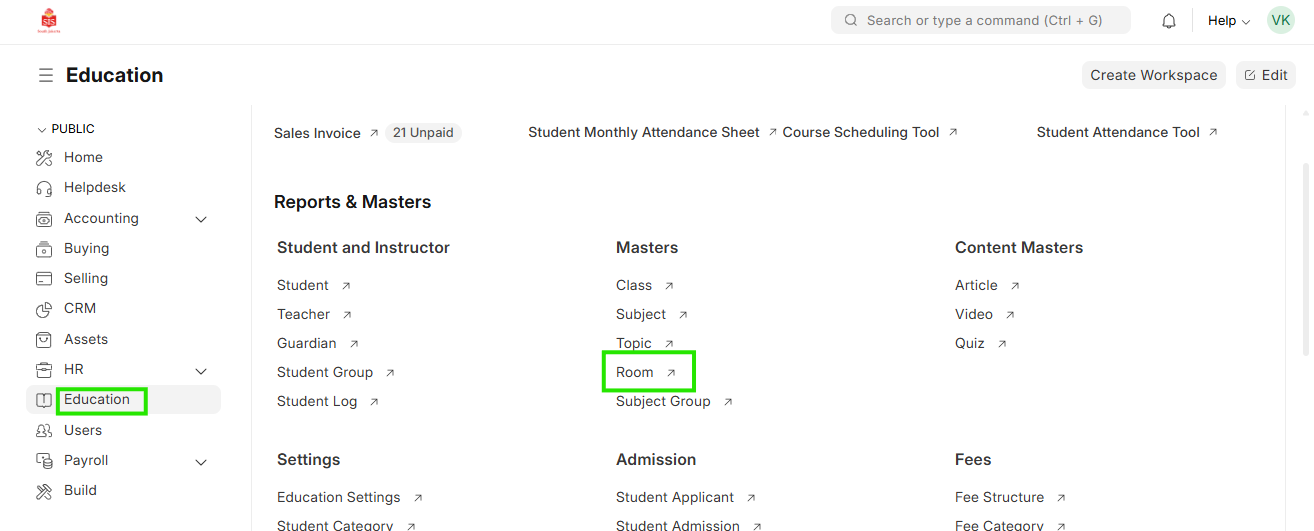
Task: Open the VK user avatar menu
Action: click(1280, 20)
